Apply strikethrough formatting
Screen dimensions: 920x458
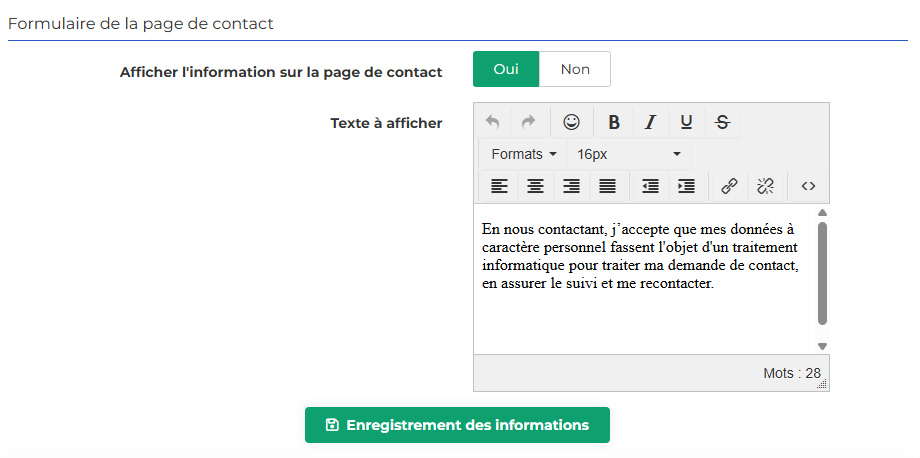click(723, 122)
